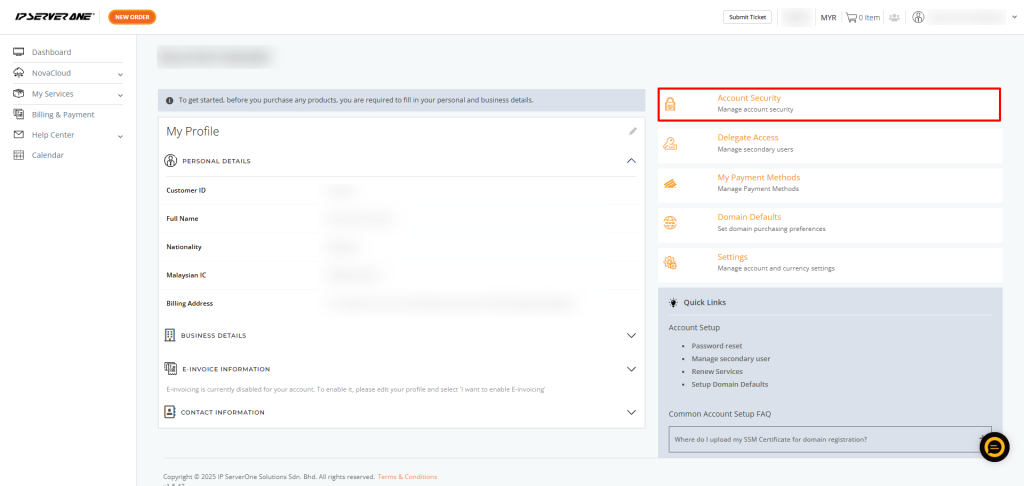Open the My Services menu item
Screen dimensions: 1024x486
tap(53, 94)
